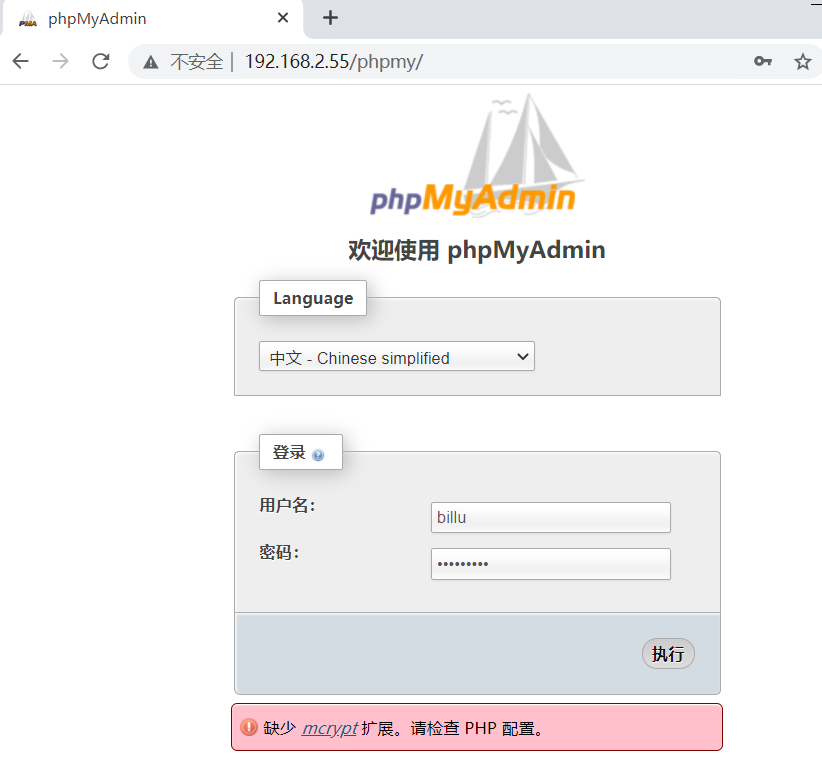The image size is (822, 784).
Task: Reload the phpMyAdmin page
Action: pos(101,61)
